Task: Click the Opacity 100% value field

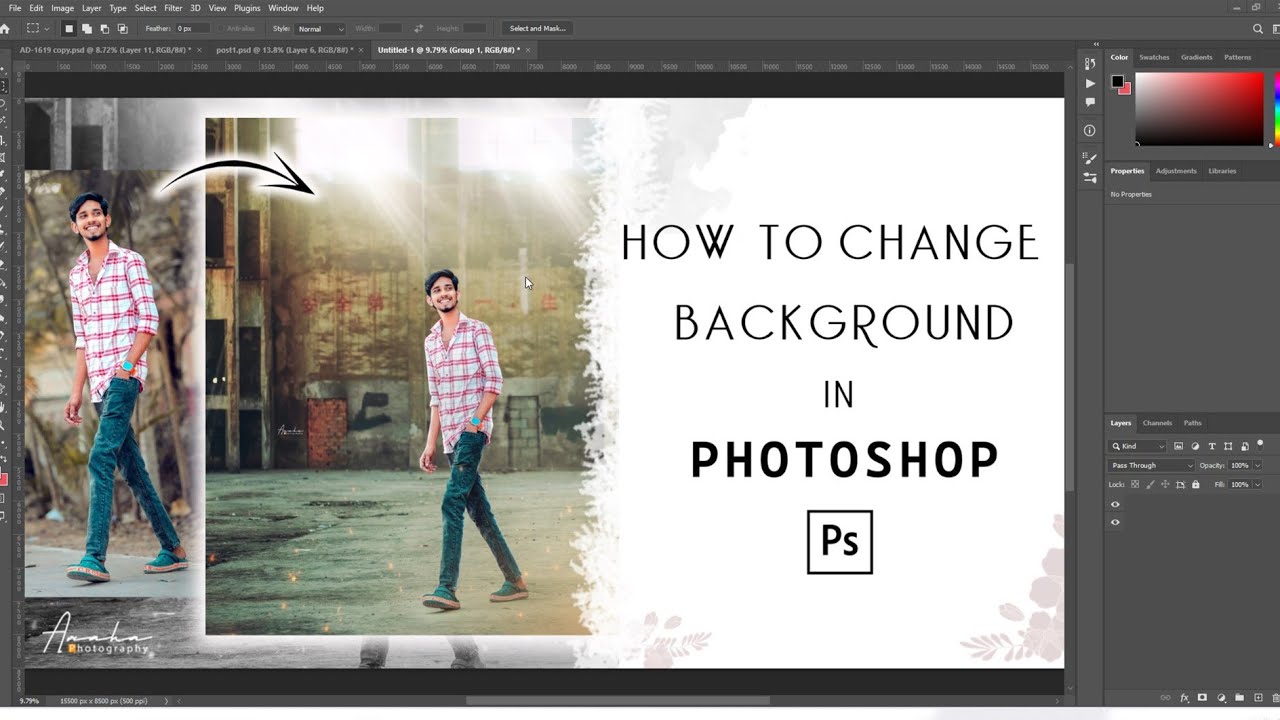Action: coord(1240,465)
